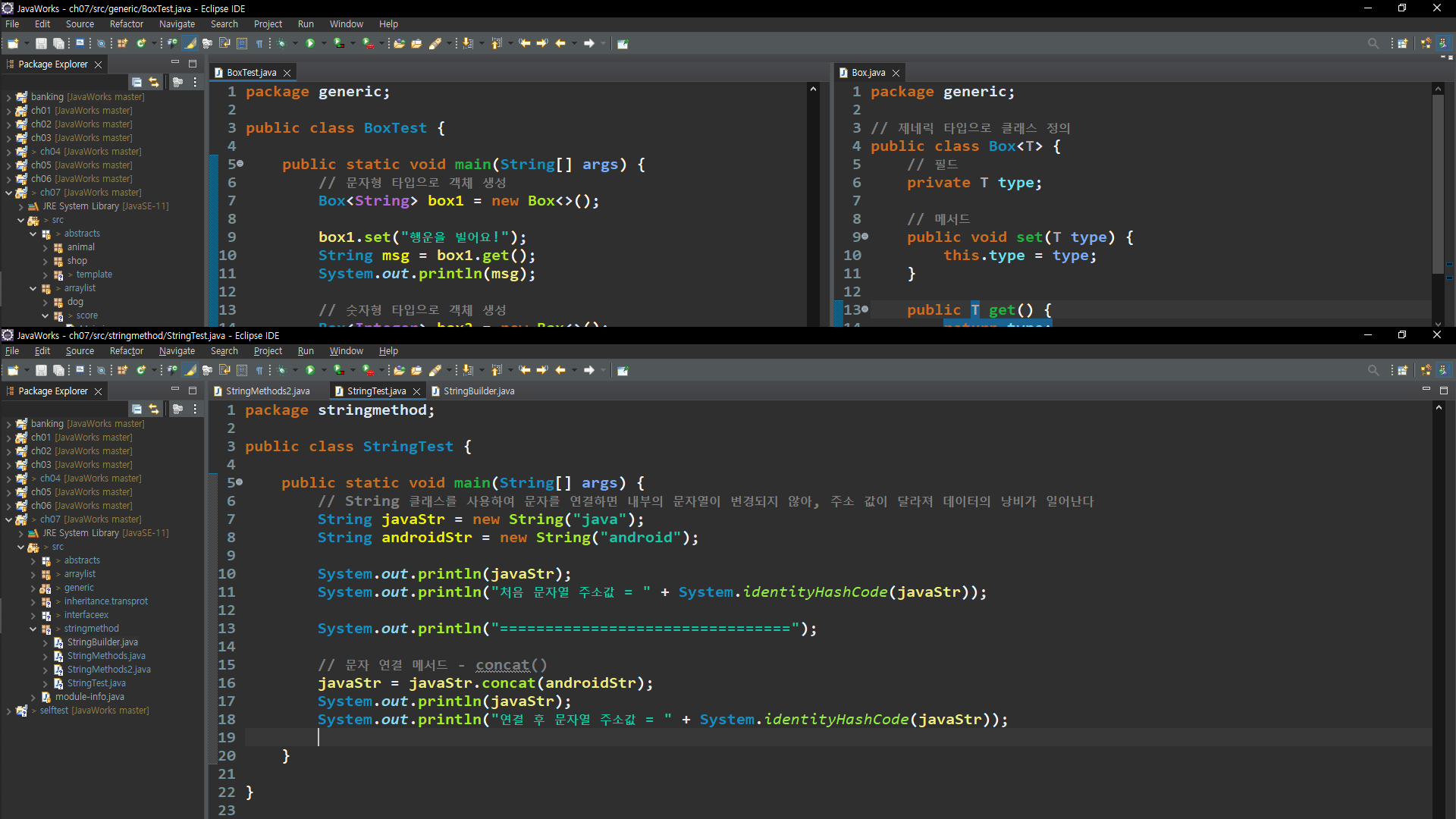Click Save in the lower Eclipse window toolbar
This screenshot has width=1456, height=819.
click(x=41, y=370)
